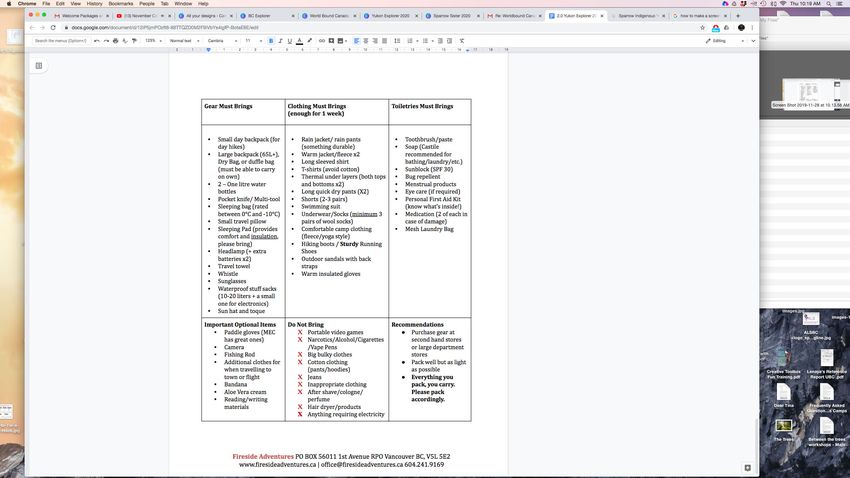This screenshot has width=850, height=478.
Task: Click Explore button at bottom right
Action: tap(748, 468)
